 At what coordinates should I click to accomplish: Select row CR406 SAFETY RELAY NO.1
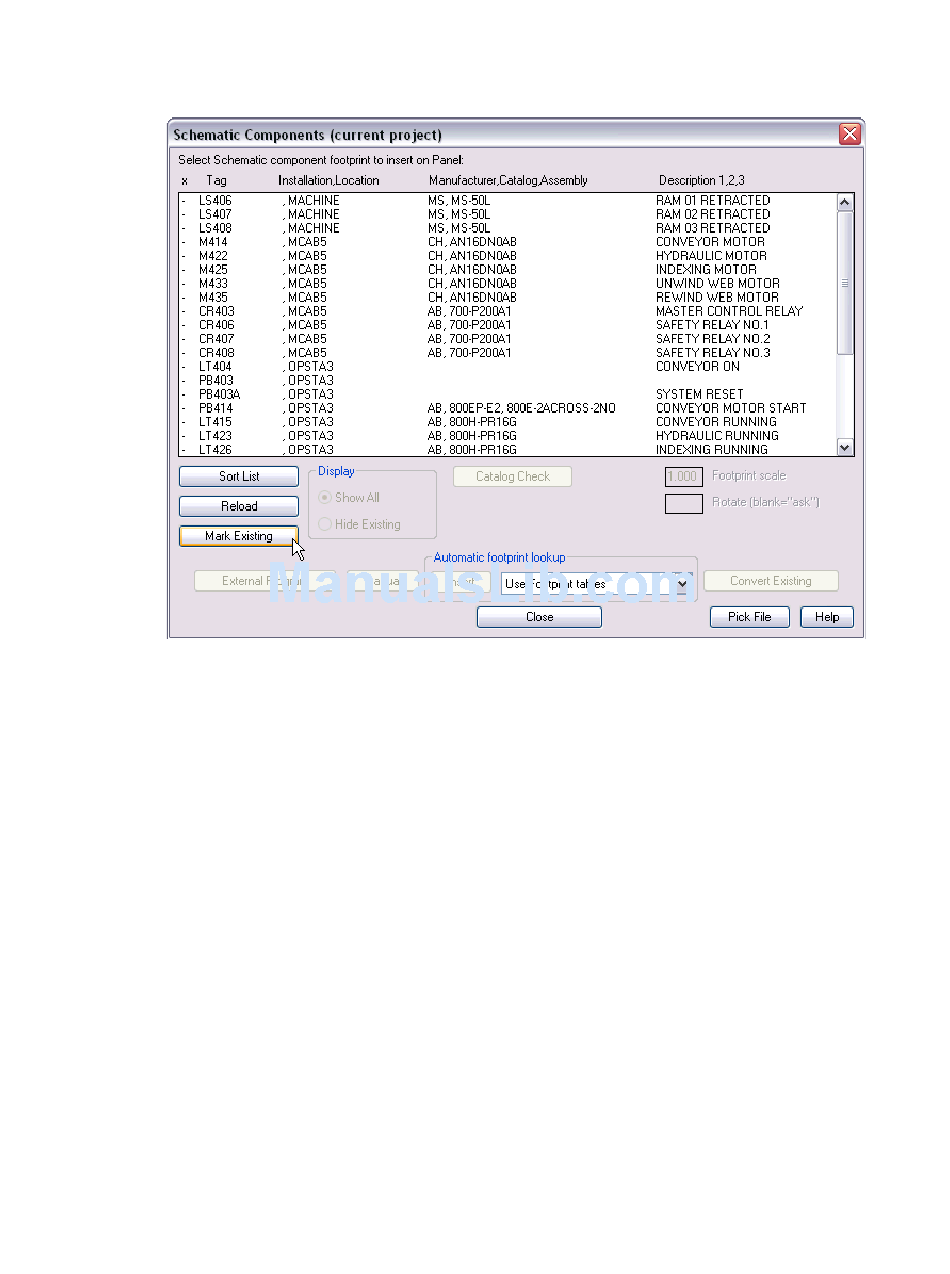tap(507, 326)
